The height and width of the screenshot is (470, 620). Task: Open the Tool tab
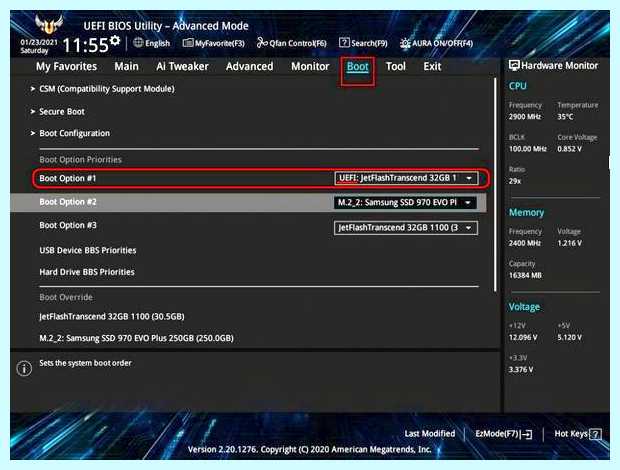396,66
